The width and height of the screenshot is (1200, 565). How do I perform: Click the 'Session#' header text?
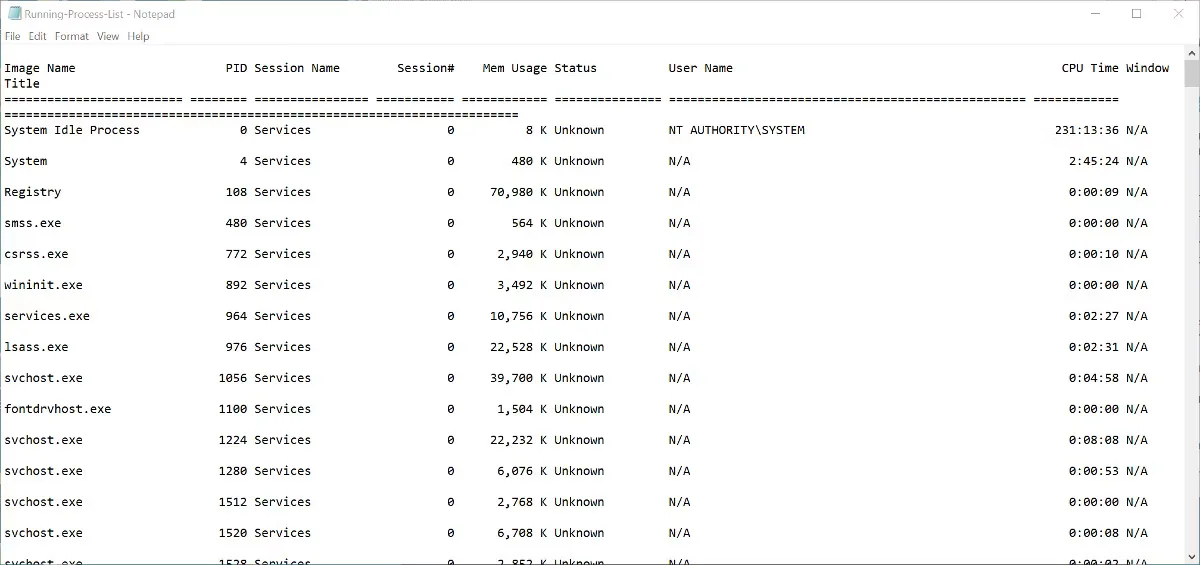(x=426, y=68)
